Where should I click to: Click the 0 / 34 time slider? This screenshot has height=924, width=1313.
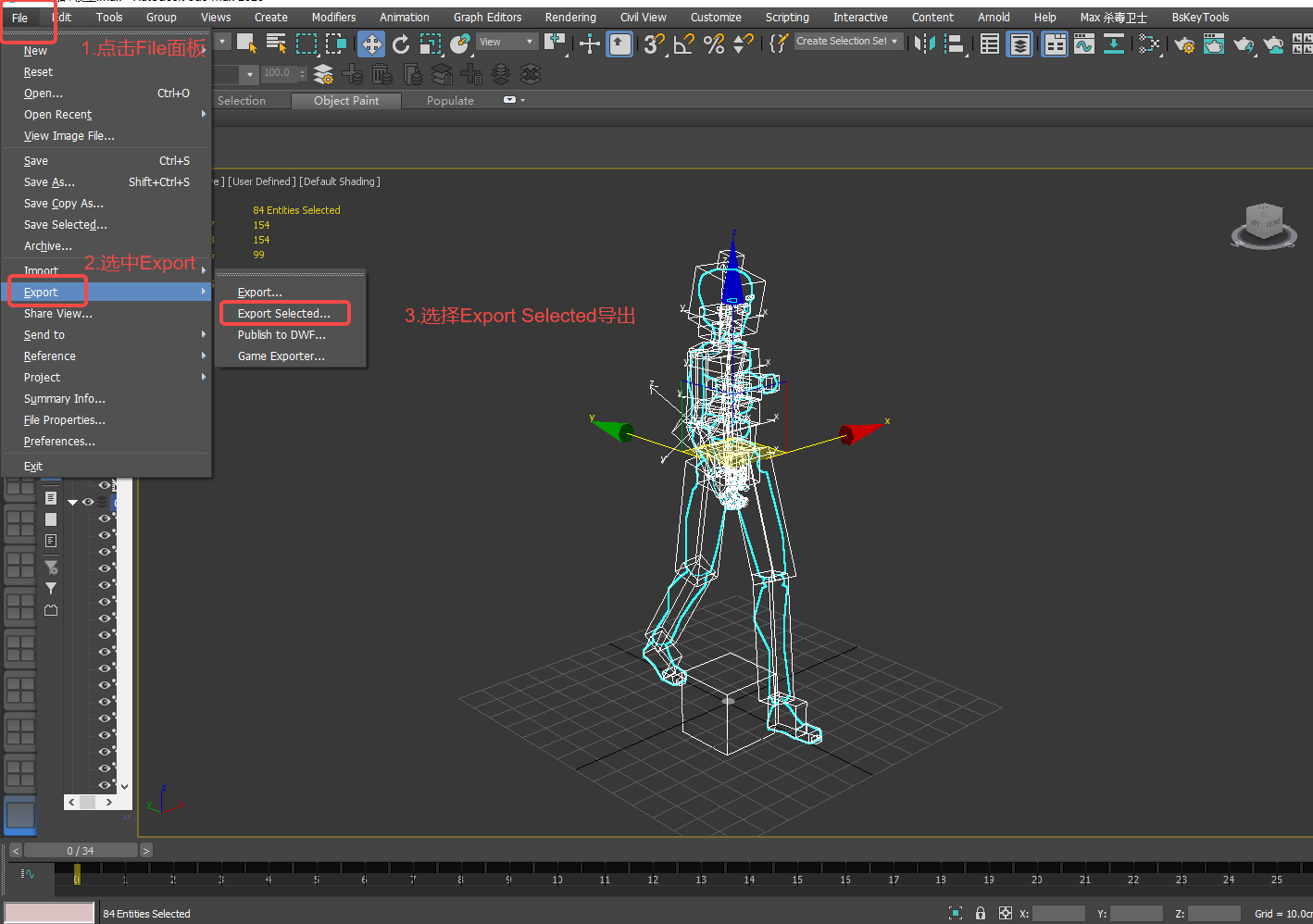[81, 850]
